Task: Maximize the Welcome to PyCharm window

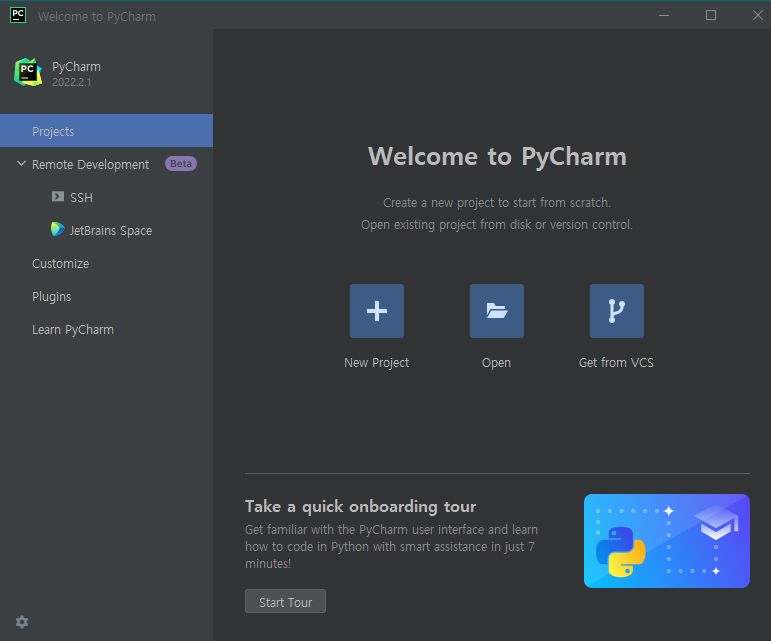Action: [x=711, y=15]
